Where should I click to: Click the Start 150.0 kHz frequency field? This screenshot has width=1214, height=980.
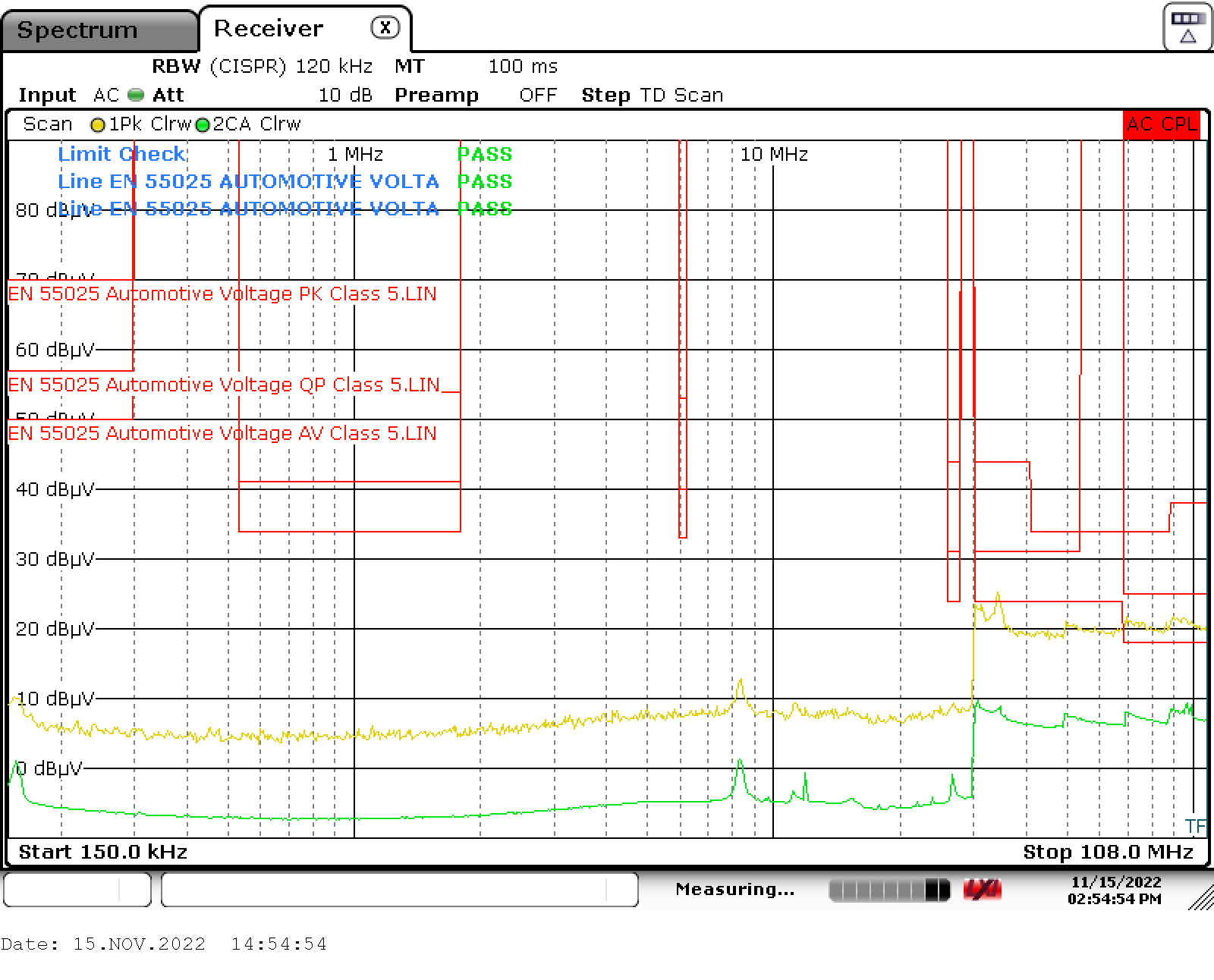(102, 851)
